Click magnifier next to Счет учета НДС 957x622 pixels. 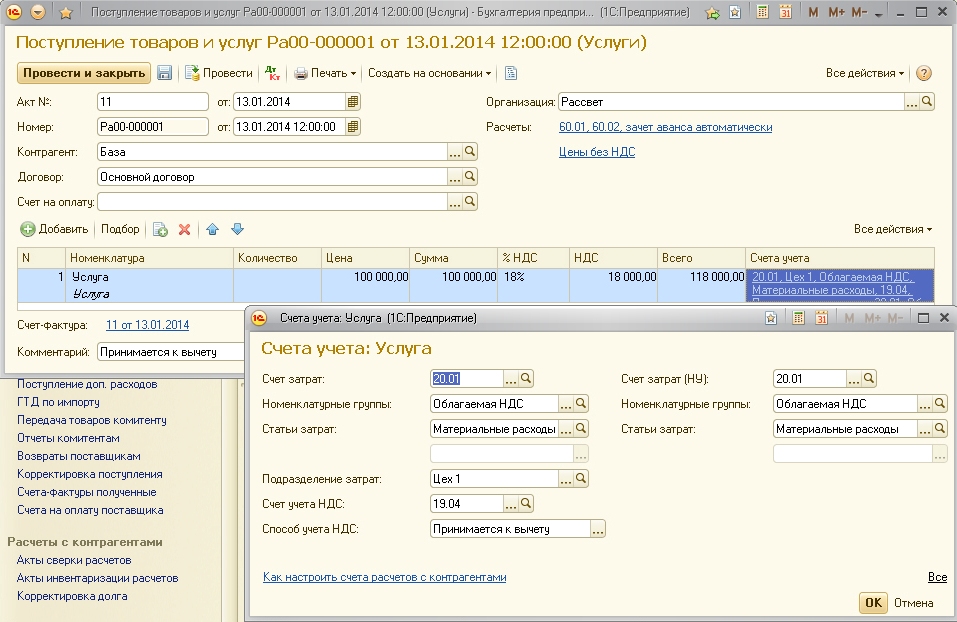click(526, 504)
